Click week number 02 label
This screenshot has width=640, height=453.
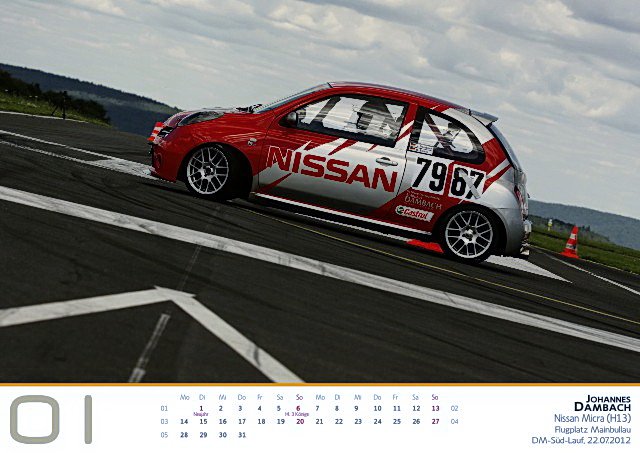(455, 408)
